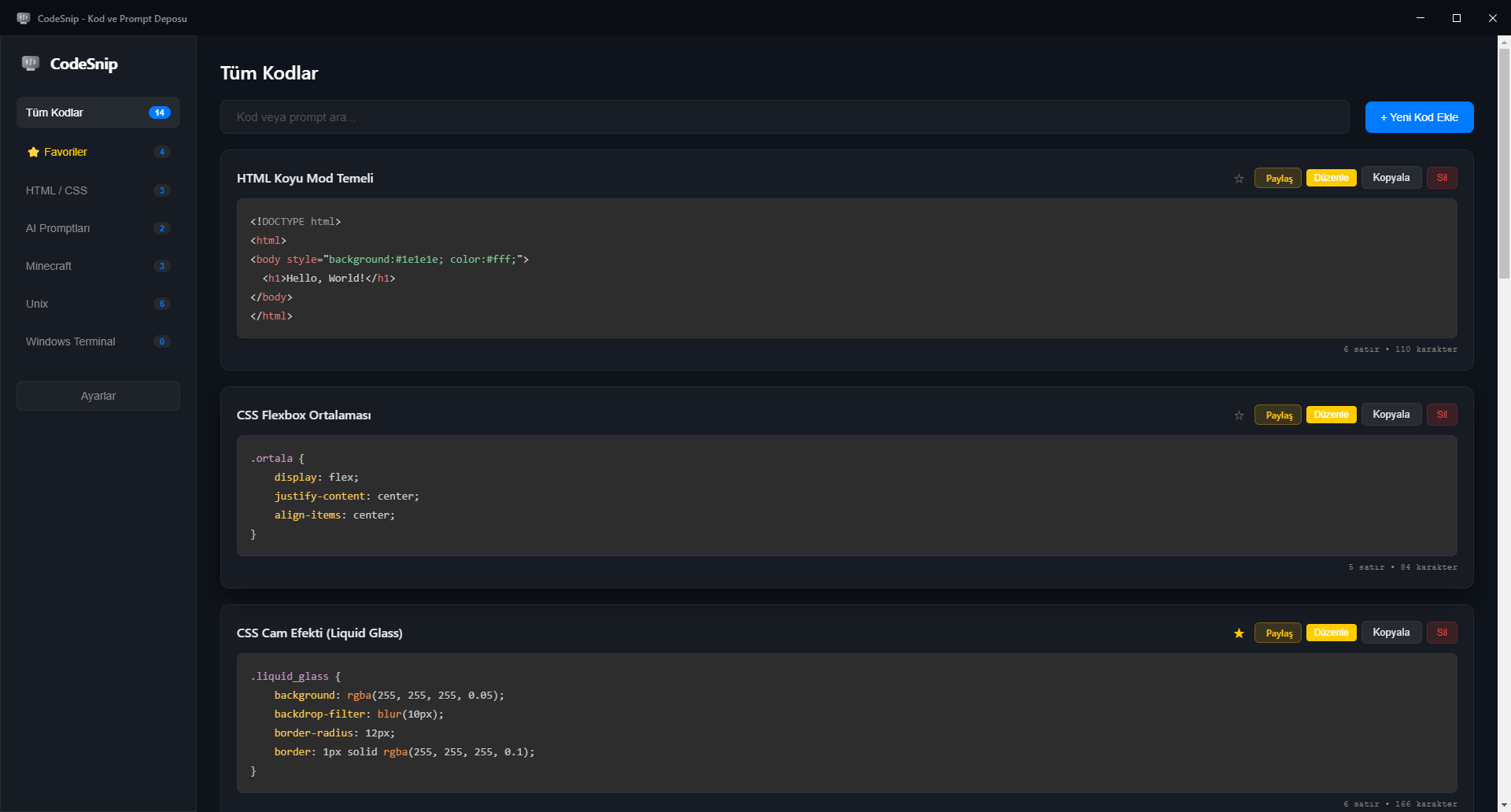Image resolution: width=1511 pixels, height=812 pixels.
Task: Click the '6 satır • 110 karakter' label
Action: tap(1400, 349)
